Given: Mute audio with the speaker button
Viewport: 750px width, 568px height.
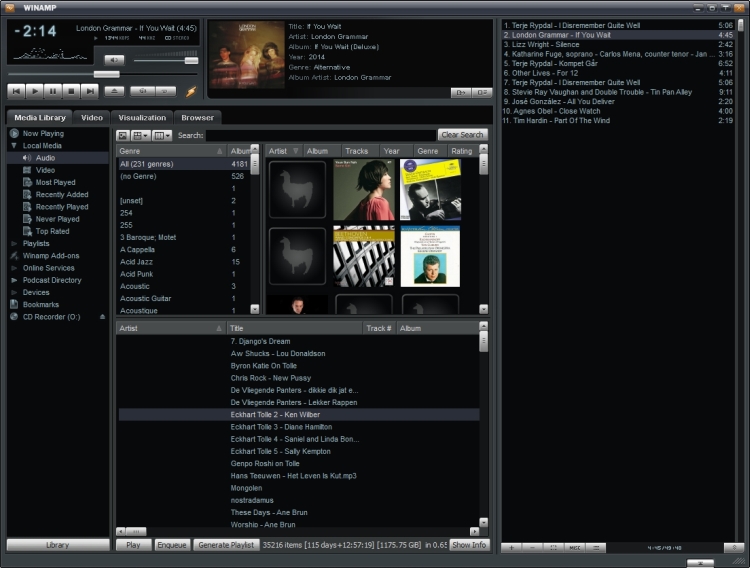Looking at the screenshot, I should (x=114, y=60).
